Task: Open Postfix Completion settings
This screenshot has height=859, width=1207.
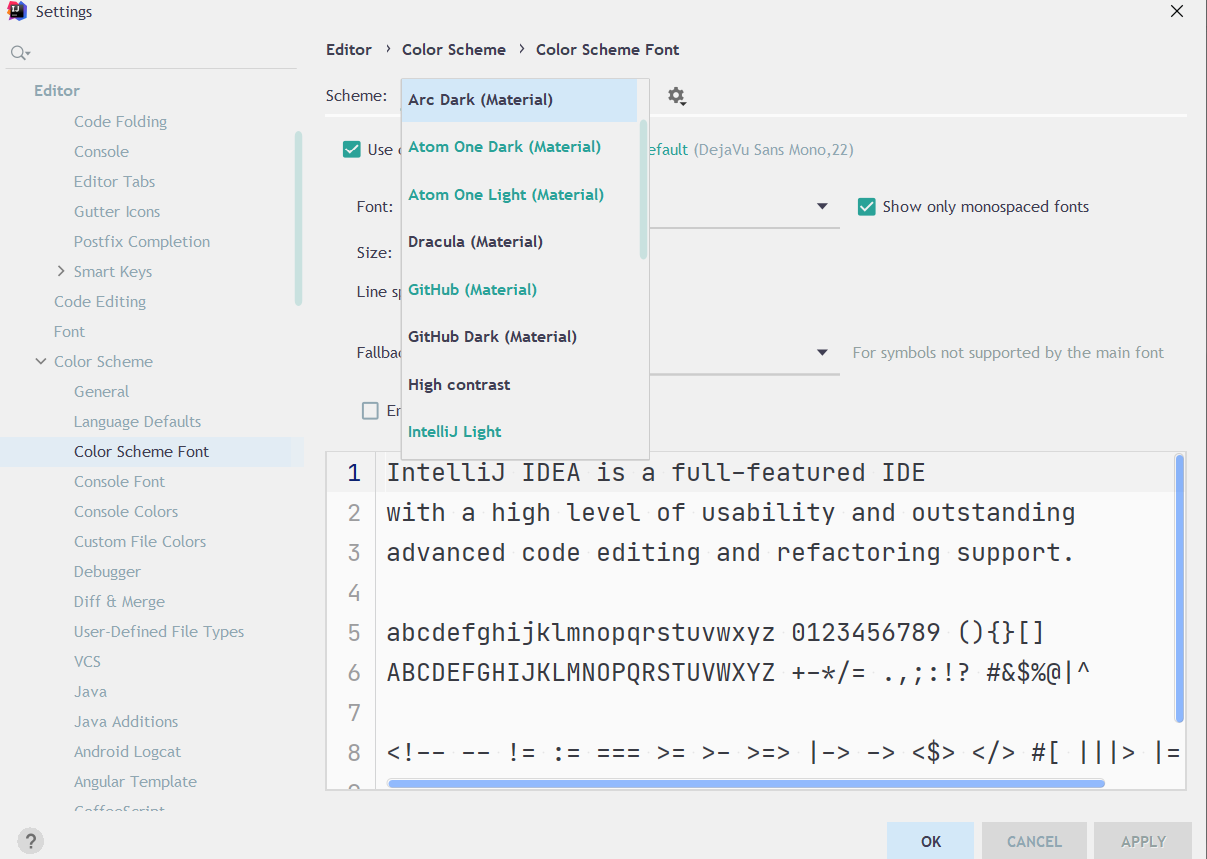Action: coord(142,242)
